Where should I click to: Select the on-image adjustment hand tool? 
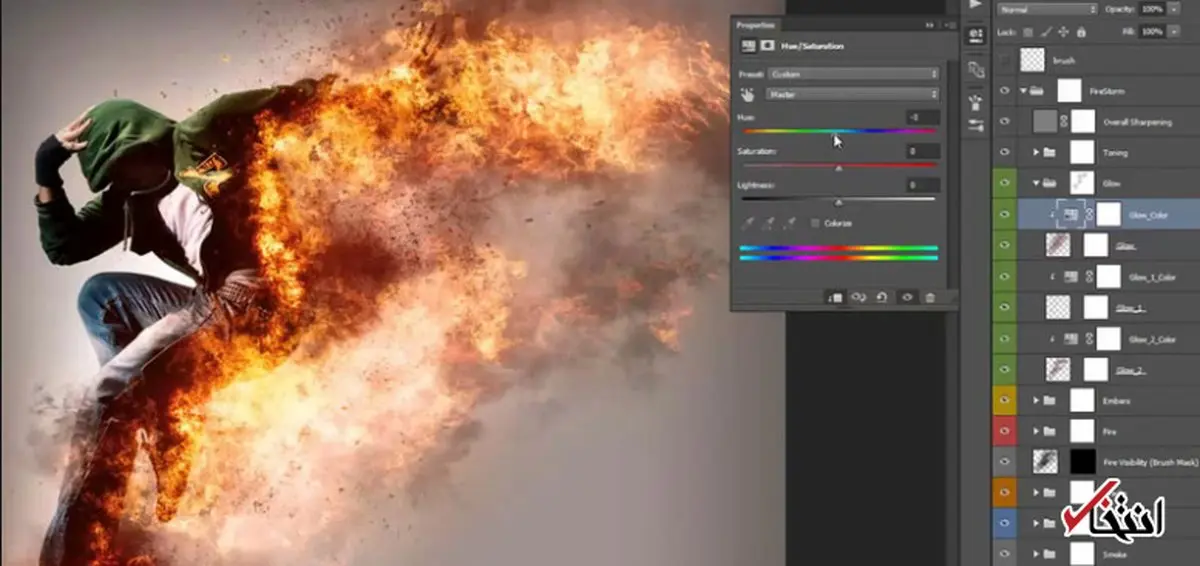coord(747,94)
